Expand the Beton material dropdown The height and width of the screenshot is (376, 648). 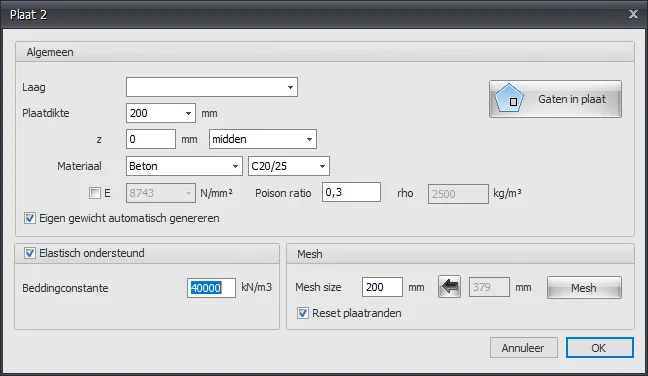184,166
